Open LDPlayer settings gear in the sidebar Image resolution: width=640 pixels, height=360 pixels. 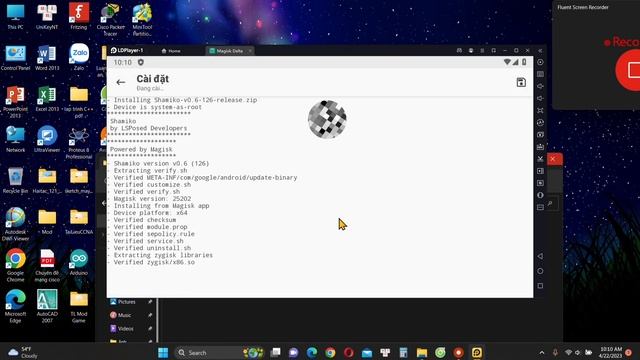540,62
